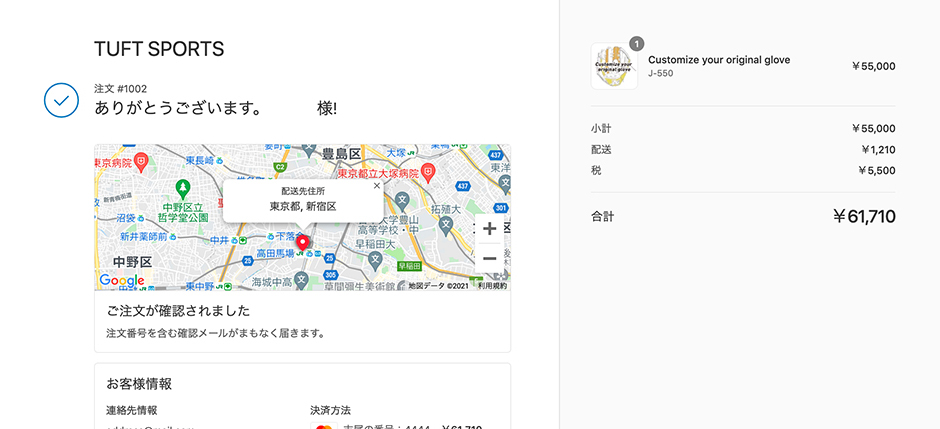Zoom out on the map
This screenshot has height=429, width=940.
click(489, 258)
